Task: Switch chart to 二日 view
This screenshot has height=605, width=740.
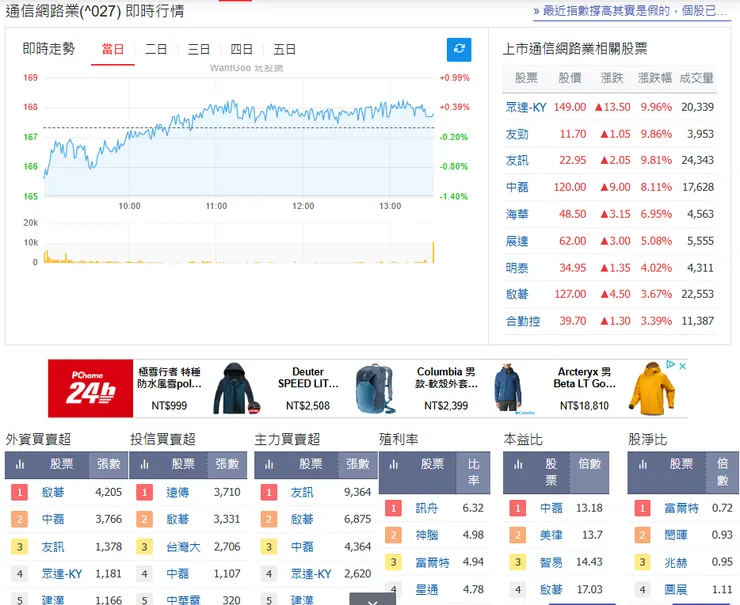Action: coord(156,50)
